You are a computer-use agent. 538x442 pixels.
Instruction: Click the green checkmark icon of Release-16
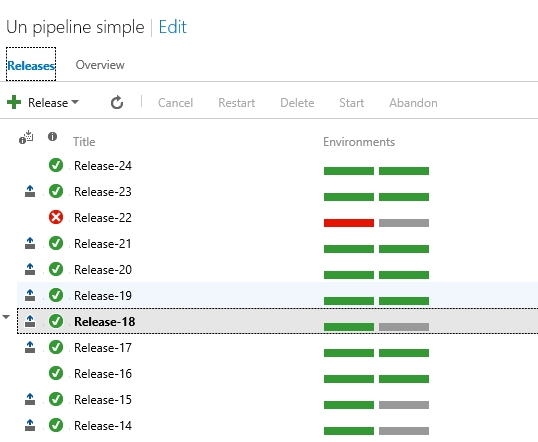tap(56, 373)
